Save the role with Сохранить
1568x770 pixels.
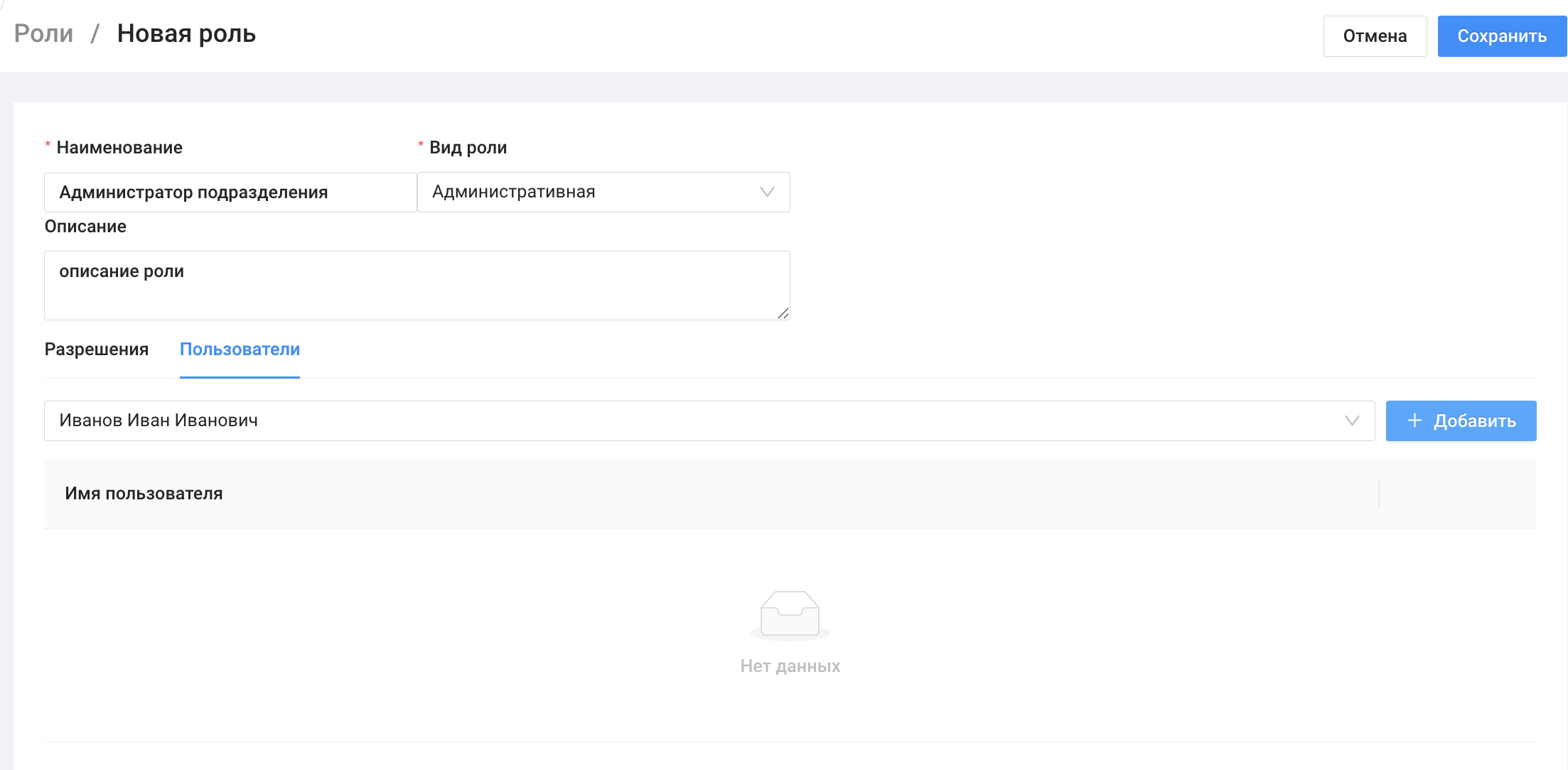click(x=1502, y=36)
